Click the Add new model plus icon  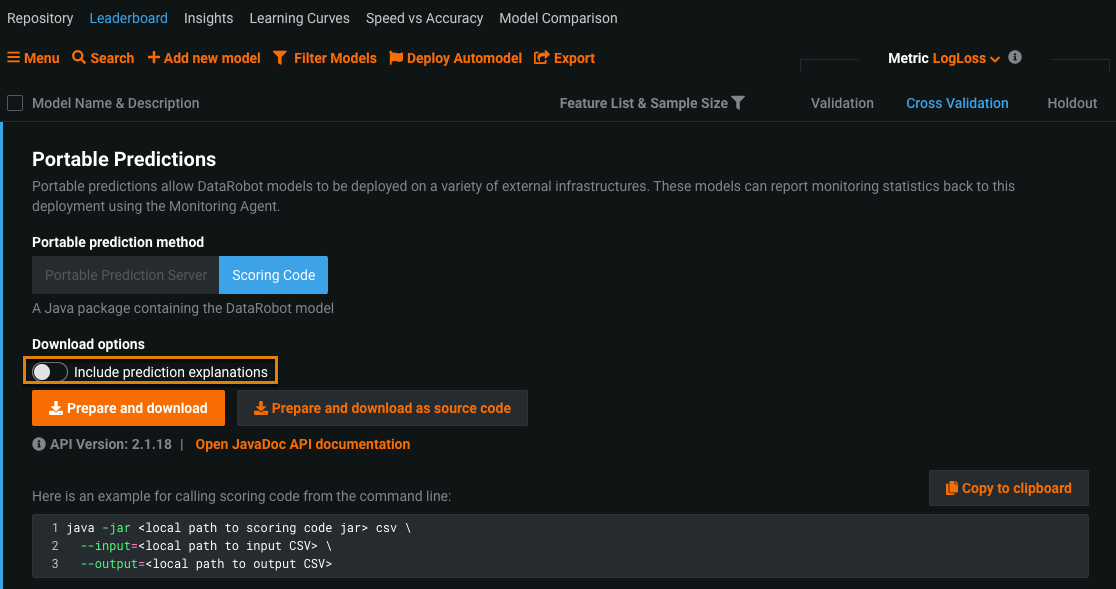[154, 58]
